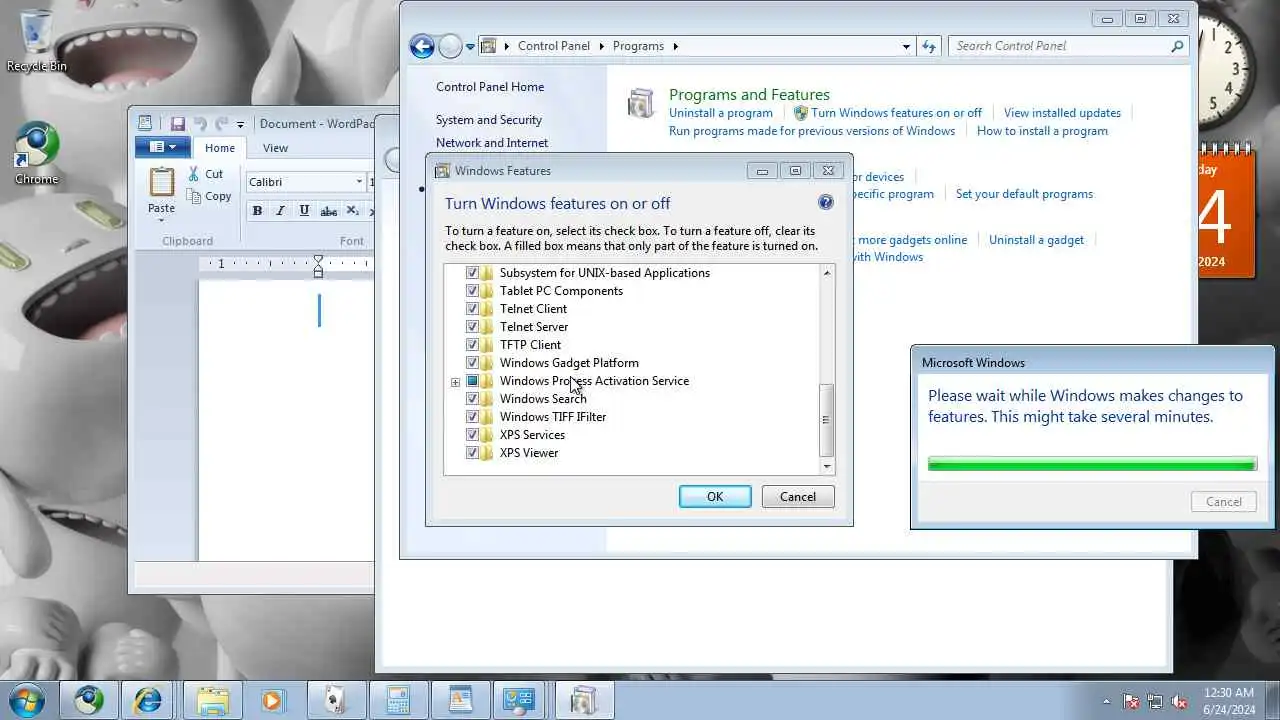
Task: Click the help question mark in Windows Features
Action: coord(825,202)
